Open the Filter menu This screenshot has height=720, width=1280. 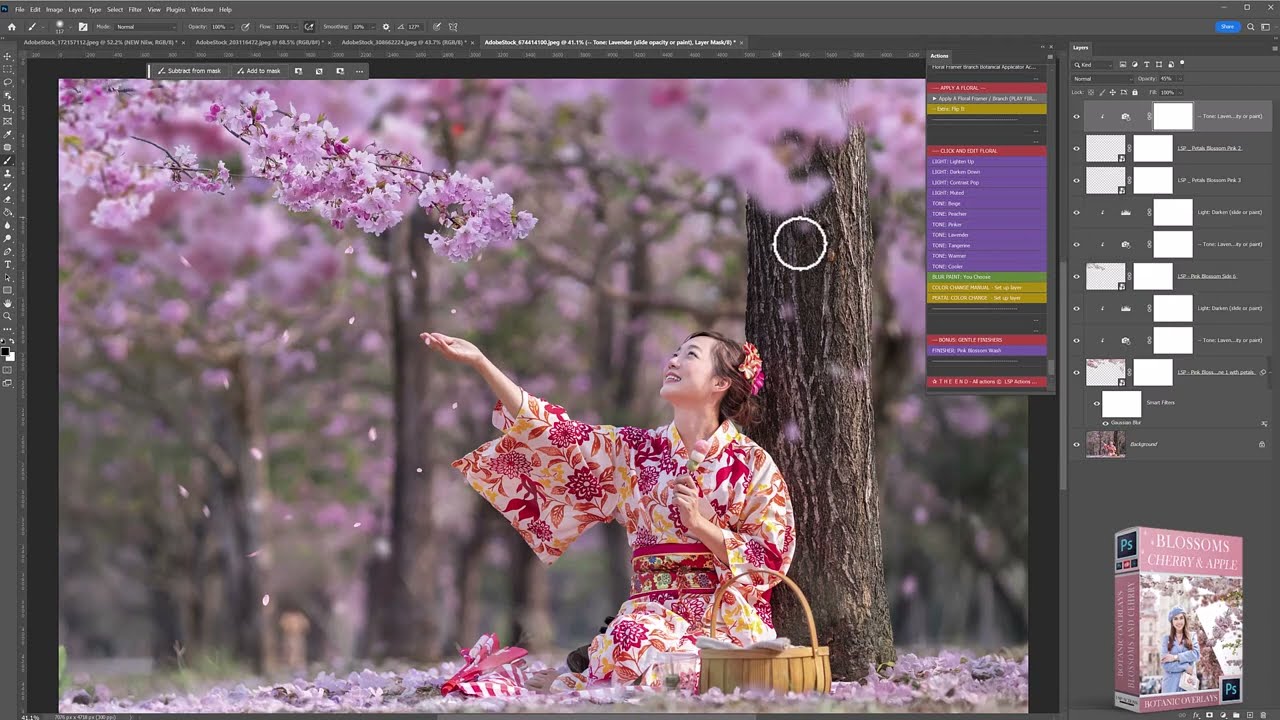click(x=133, y=9)
